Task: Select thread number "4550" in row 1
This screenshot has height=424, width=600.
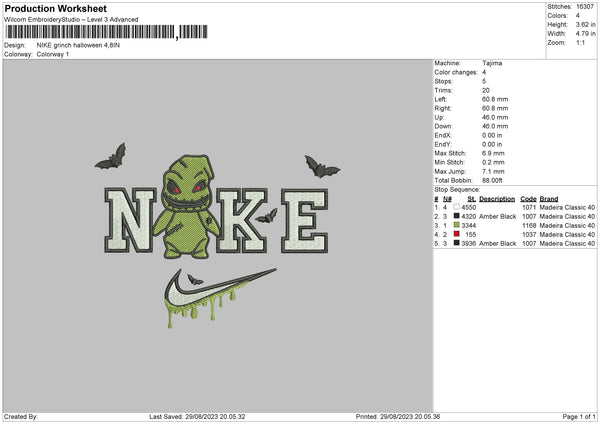Action: click(x=469, y=207)
